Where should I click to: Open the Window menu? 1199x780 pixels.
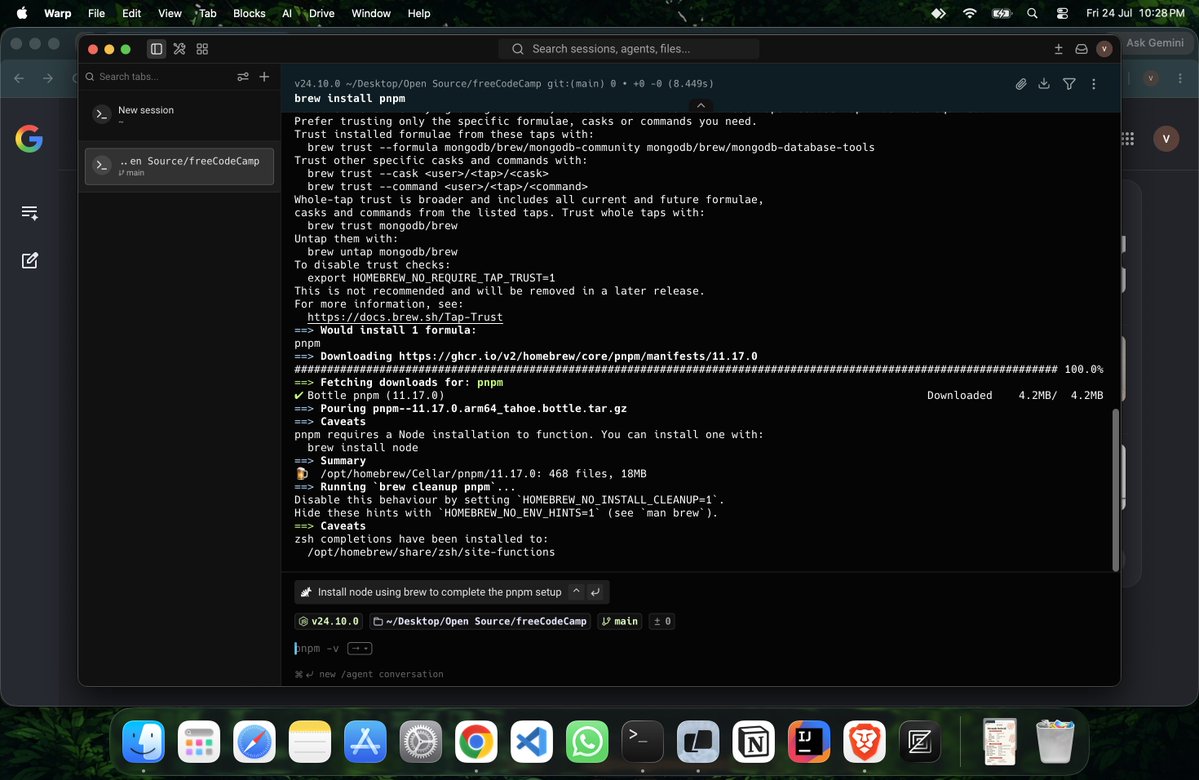point(371,13)
